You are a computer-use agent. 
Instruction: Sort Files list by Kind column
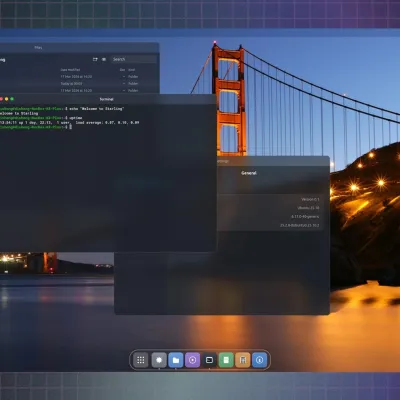(132, 70)
